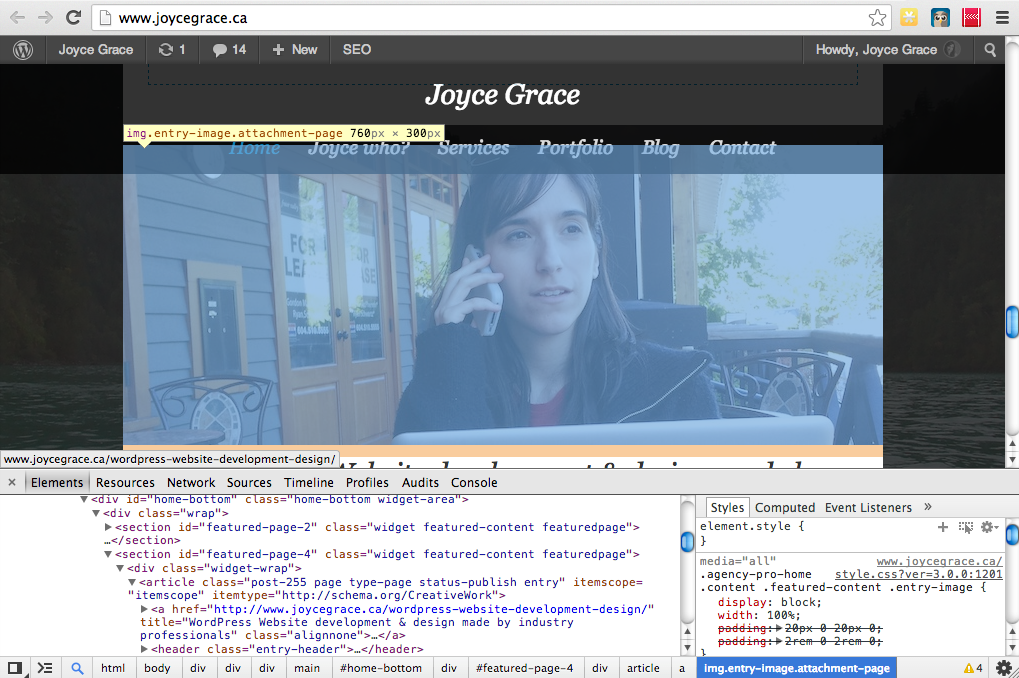
Task: Bookmark this page with the star icon
Action: point(877,17)
